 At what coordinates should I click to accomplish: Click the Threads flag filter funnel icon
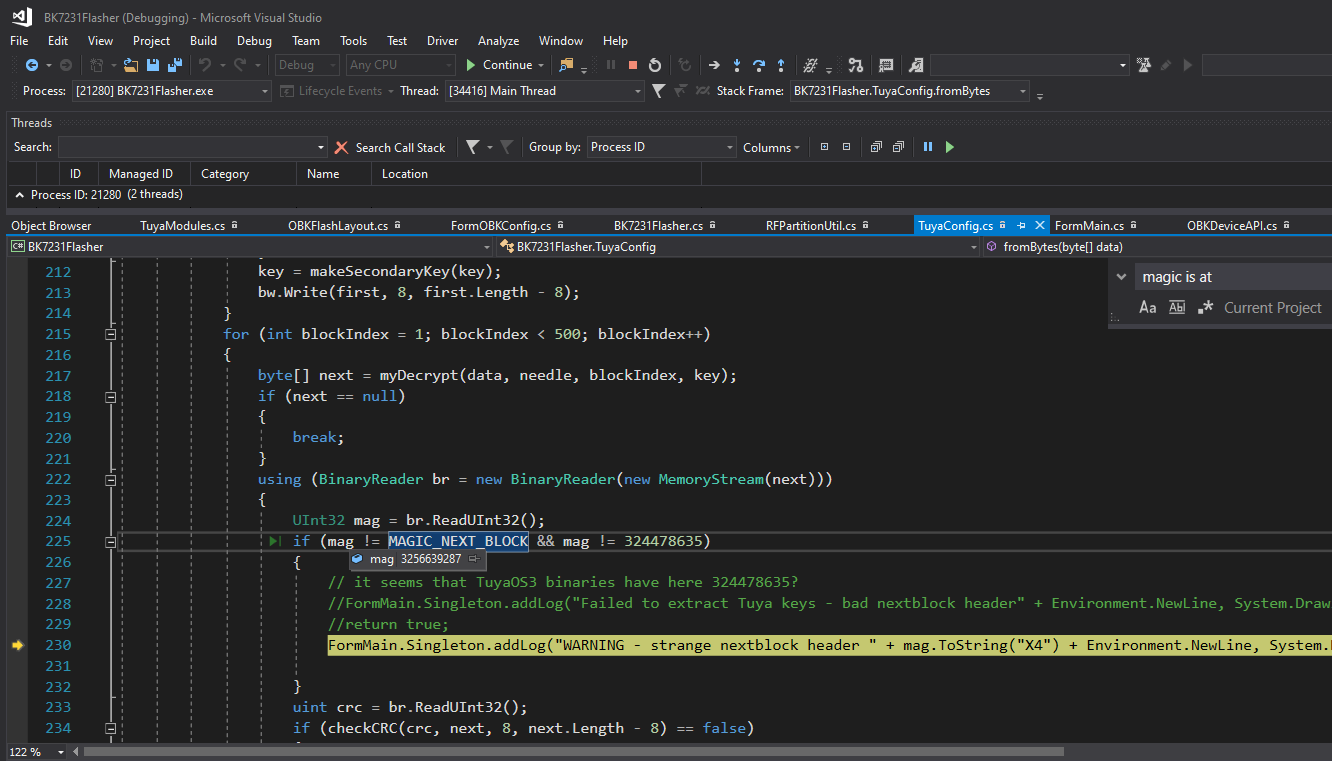(x=472, y=147)
